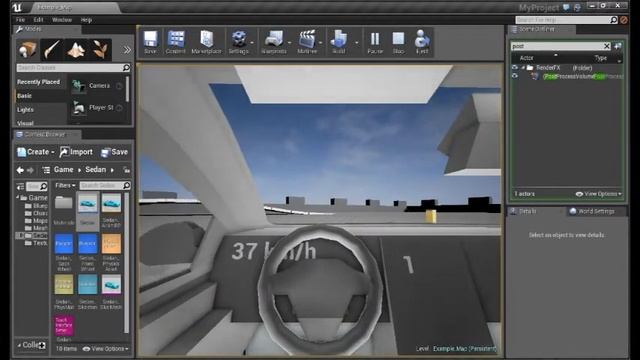Select the Lights placement category

tap(25, 110)
